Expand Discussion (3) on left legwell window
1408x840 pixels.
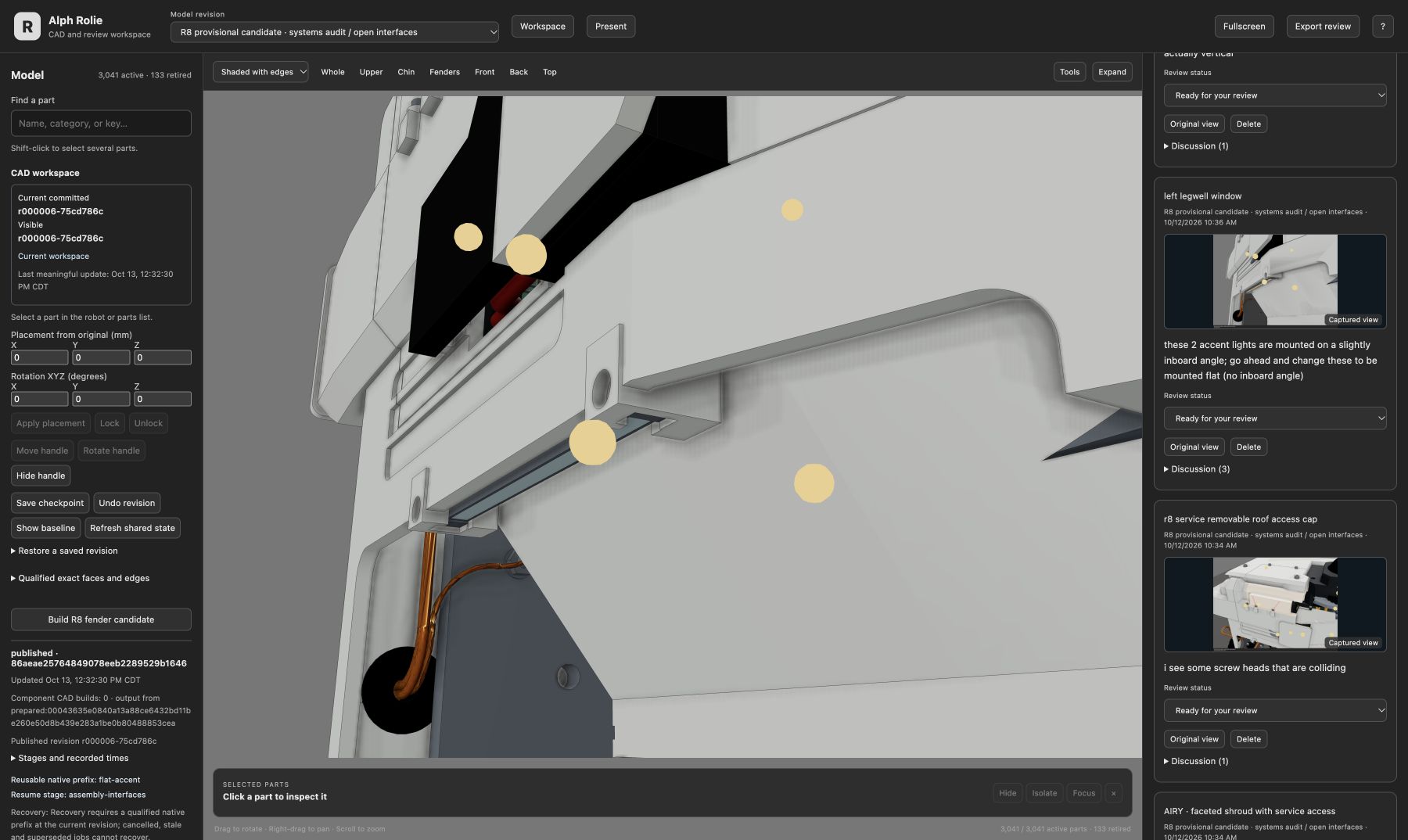tap(1197, 469)
